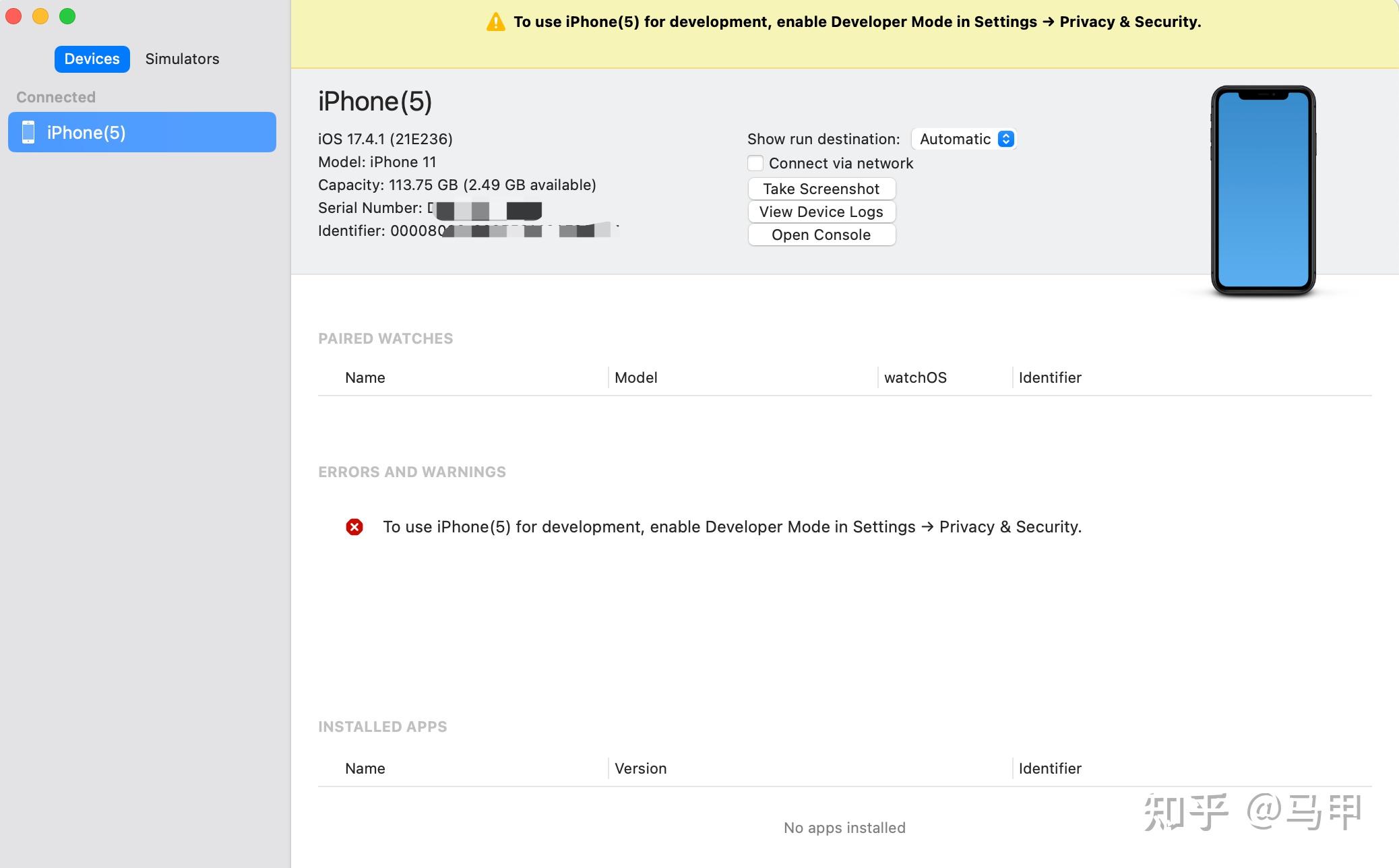Open View Device Logs
1399x868 pixels.
[821, 212]
